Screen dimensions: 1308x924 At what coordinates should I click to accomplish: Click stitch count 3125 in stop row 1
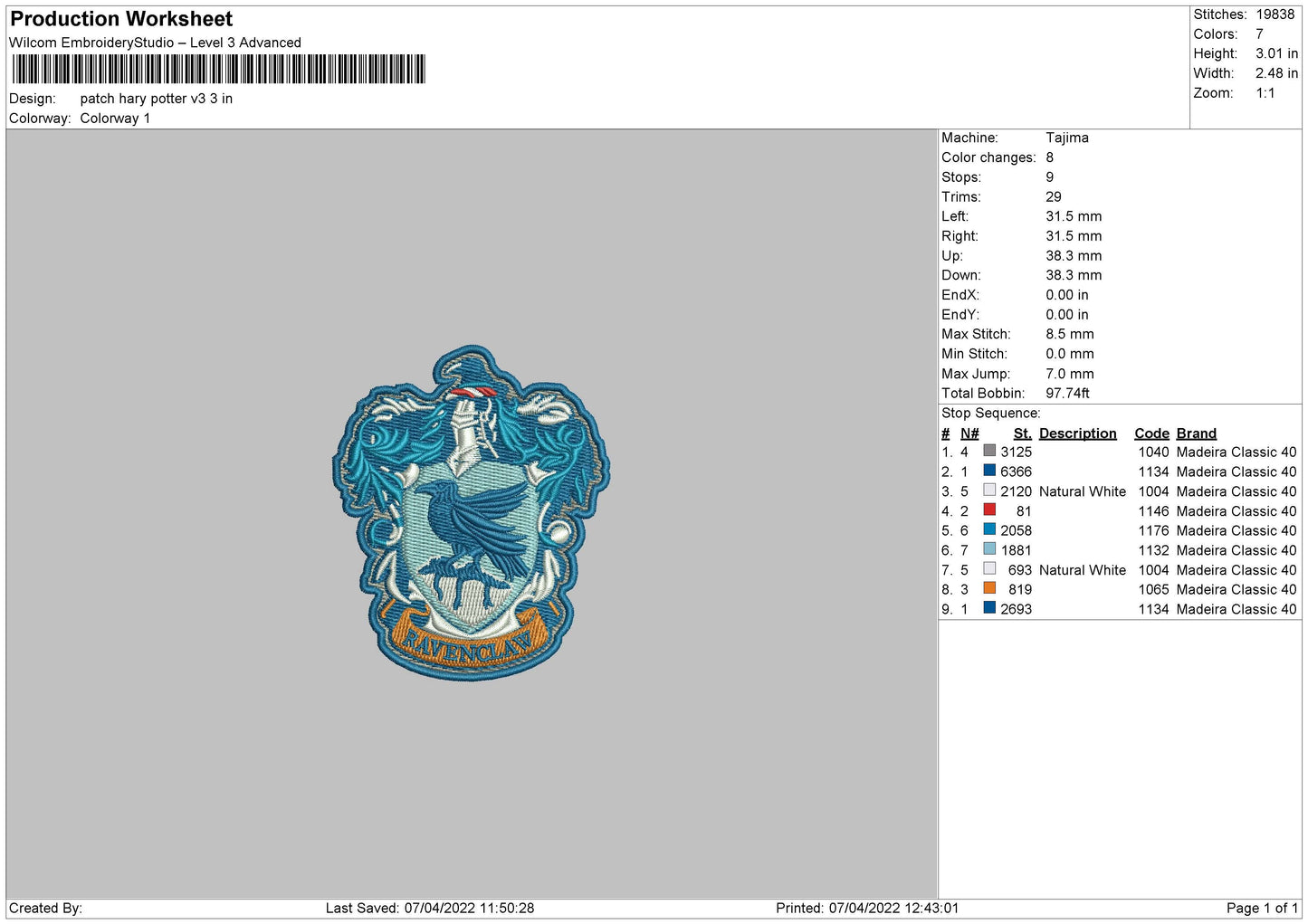click(1016, 452)
